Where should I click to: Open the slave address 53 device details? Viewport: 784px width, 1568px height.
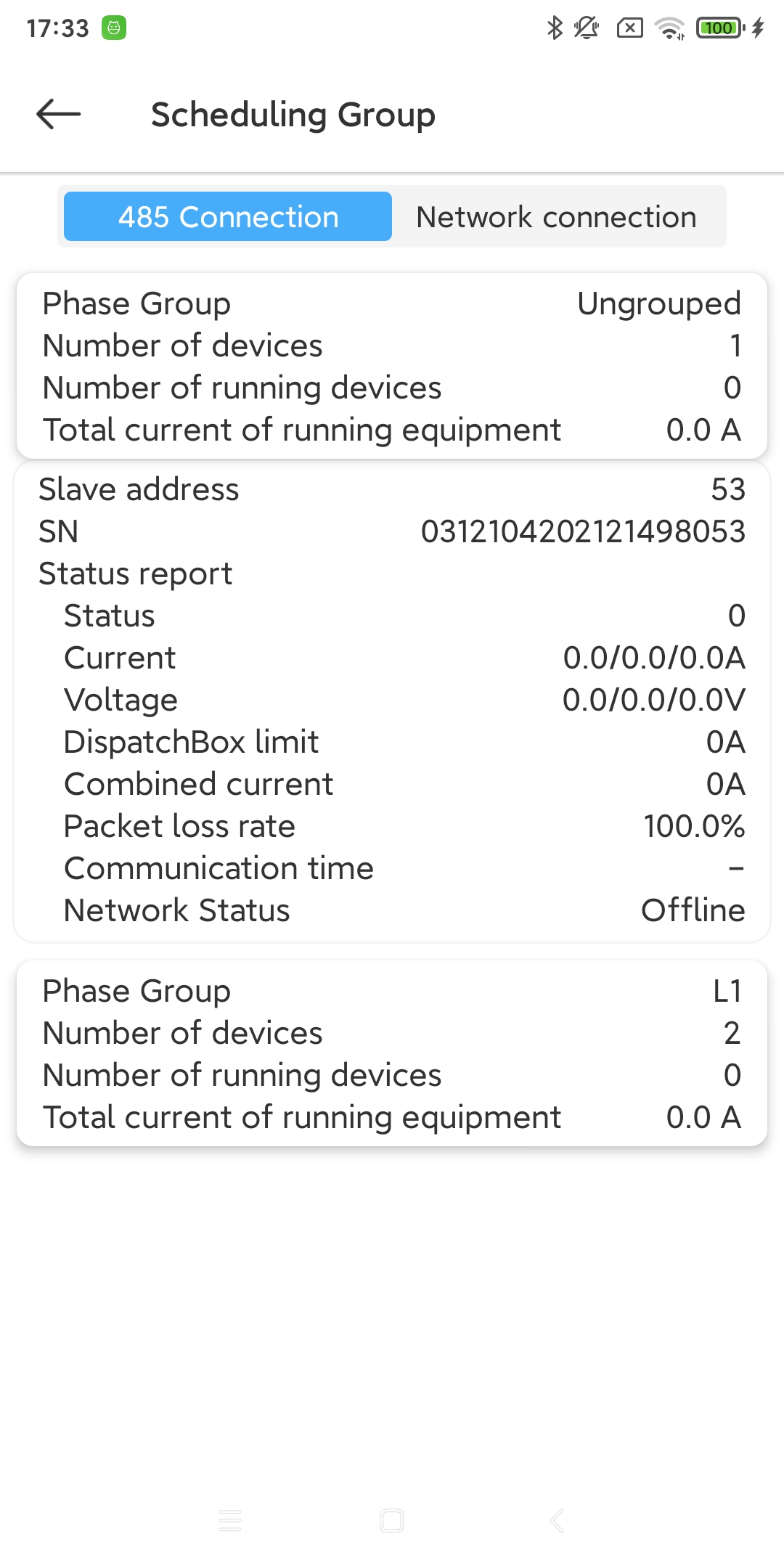[392, 490]
